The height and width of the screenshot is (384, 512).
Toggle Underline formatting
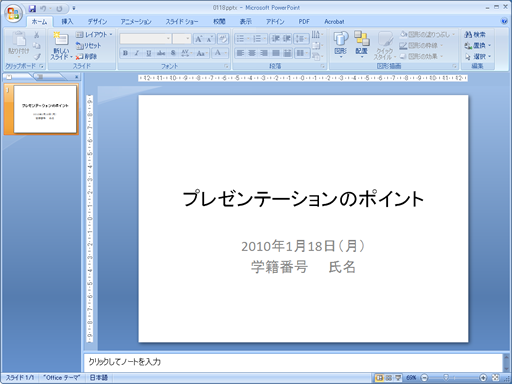coord(149,53)
